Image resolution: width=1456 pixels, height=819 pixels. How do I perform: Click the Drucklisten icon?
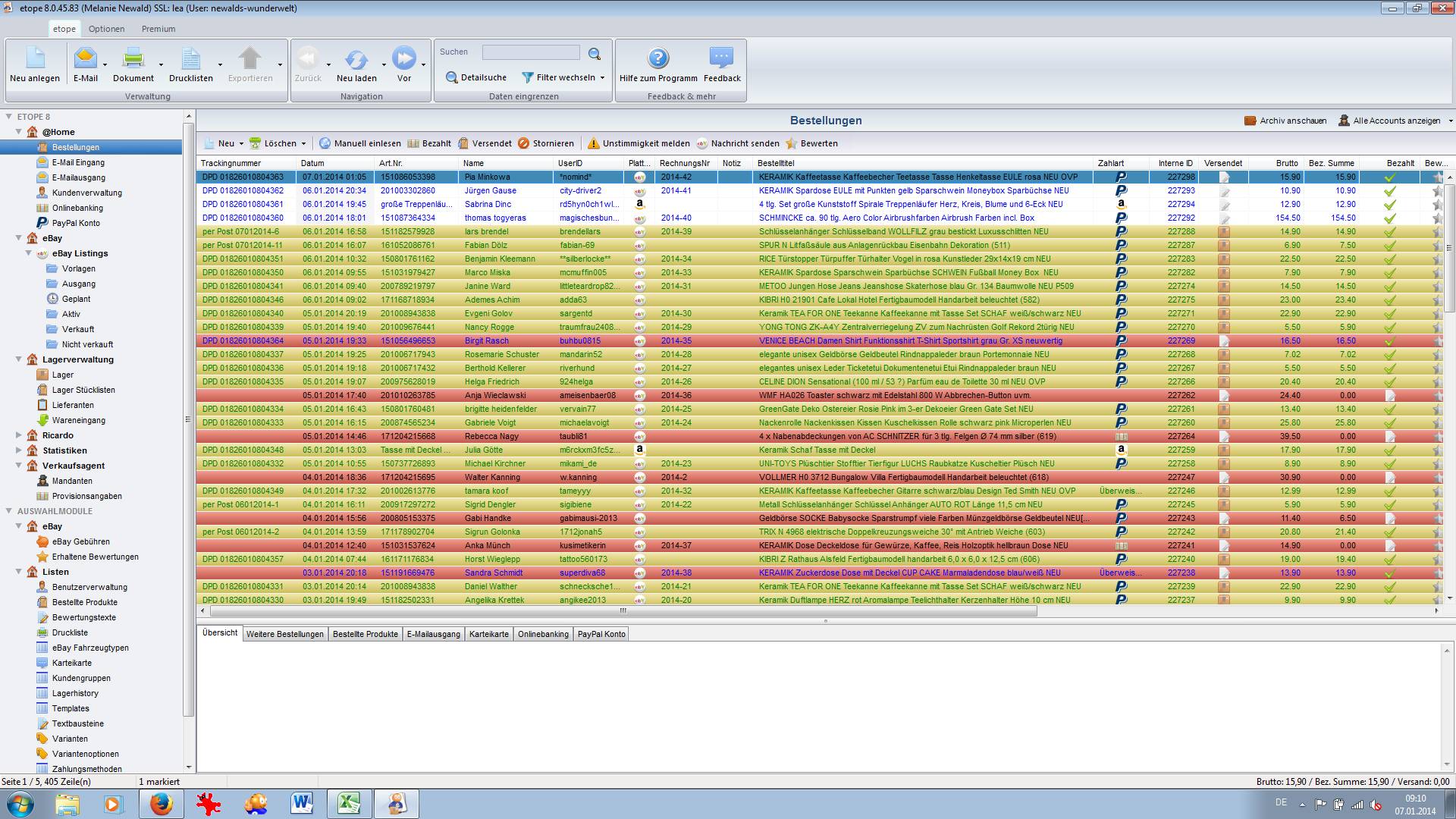pyautogui.click(x=190, y=59)
